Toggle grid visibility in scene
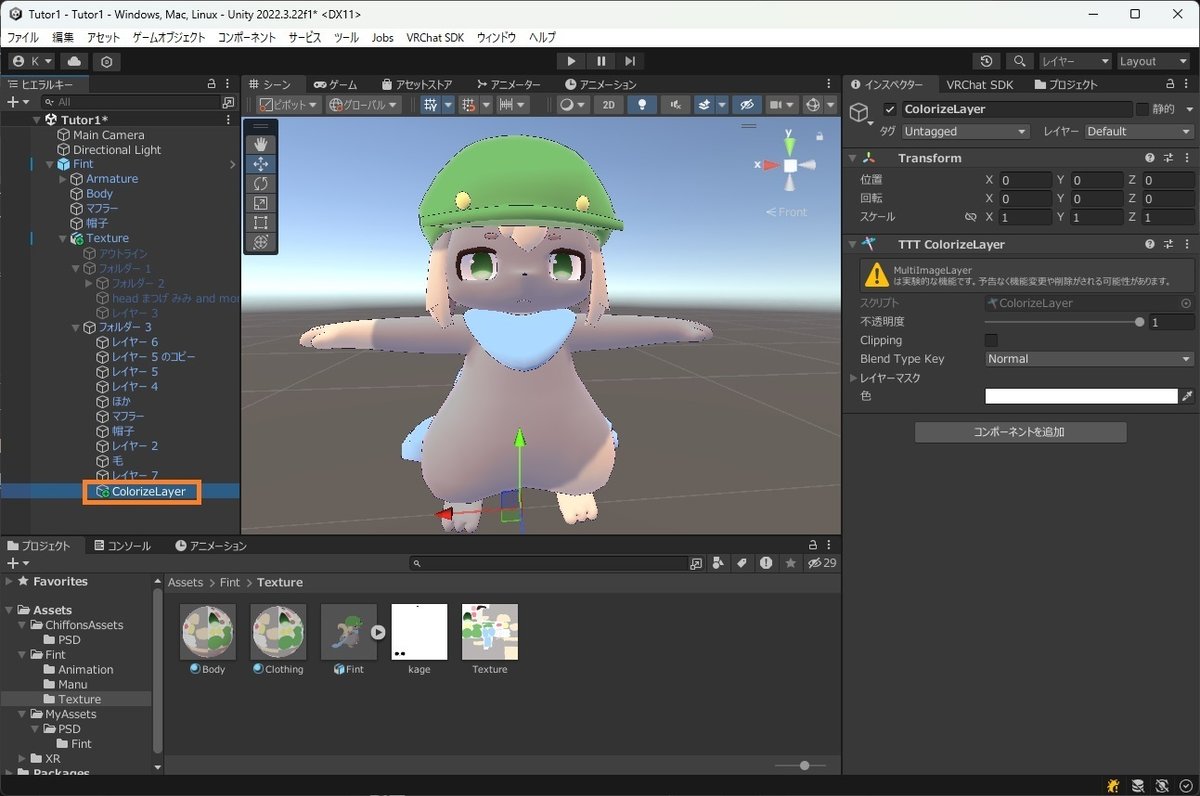This screenshot has width=1200, height=796. 431,104
